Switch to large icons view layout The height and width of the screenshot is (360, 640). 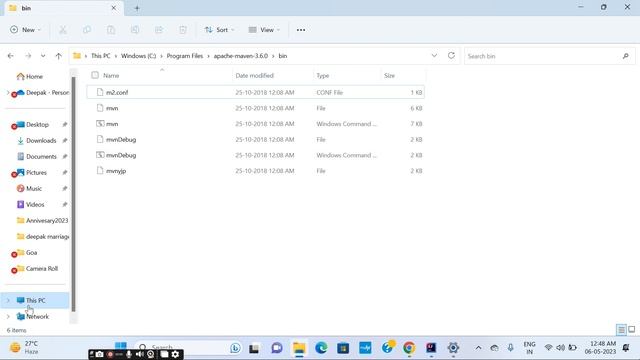click(632, 329)
